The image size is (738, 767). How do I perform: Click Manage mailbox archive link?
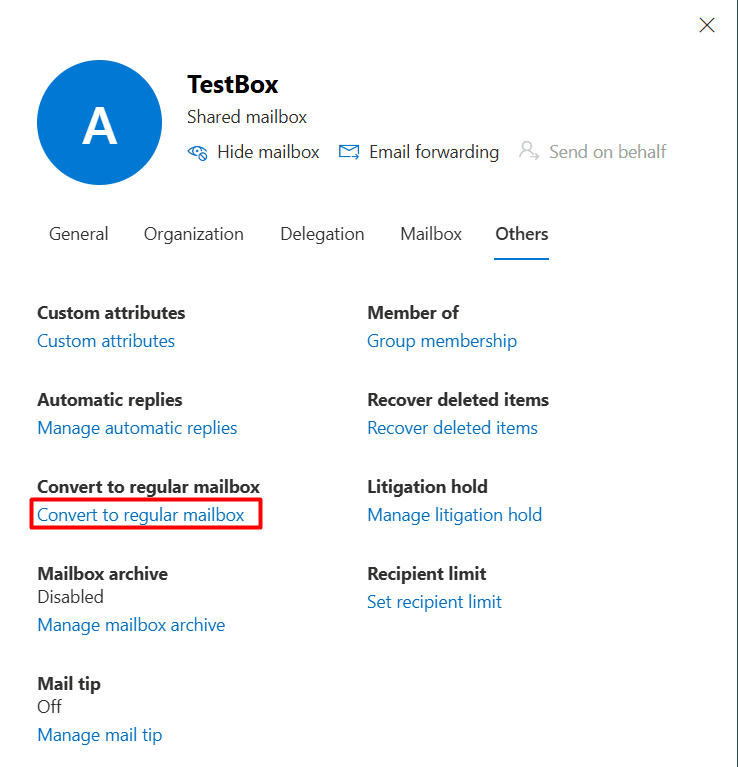coord(132,625)
